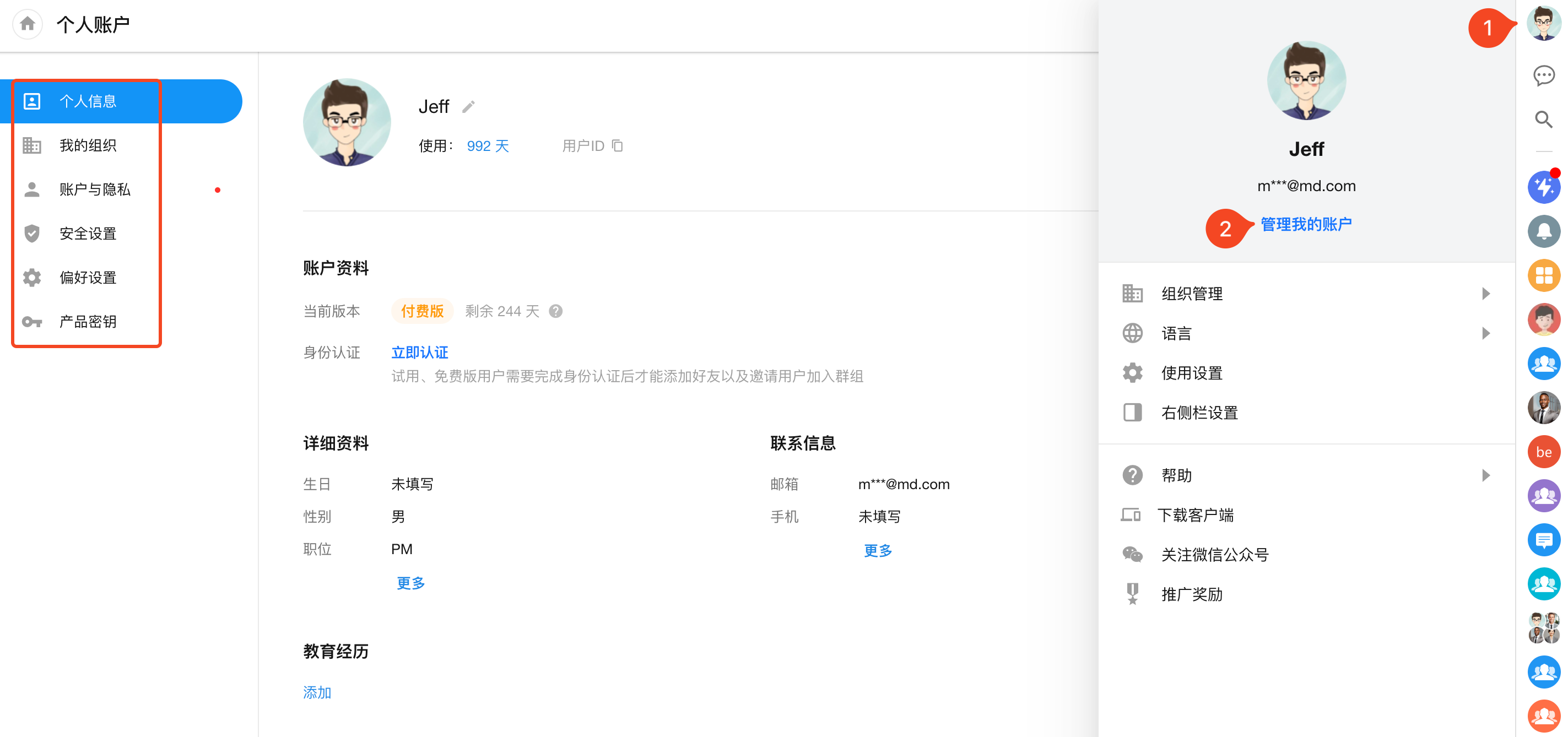The image size is (1568, 737).
Task: Click 添加 under 教育经历
Action: click(x=317, y=692)
